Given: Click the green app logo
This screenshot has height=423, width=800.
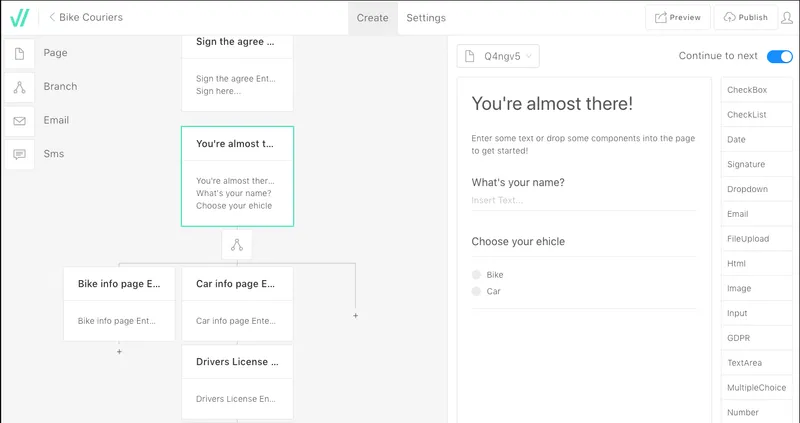Looking at the screenshot, I should pyautogui.click(x=19, y=18).
